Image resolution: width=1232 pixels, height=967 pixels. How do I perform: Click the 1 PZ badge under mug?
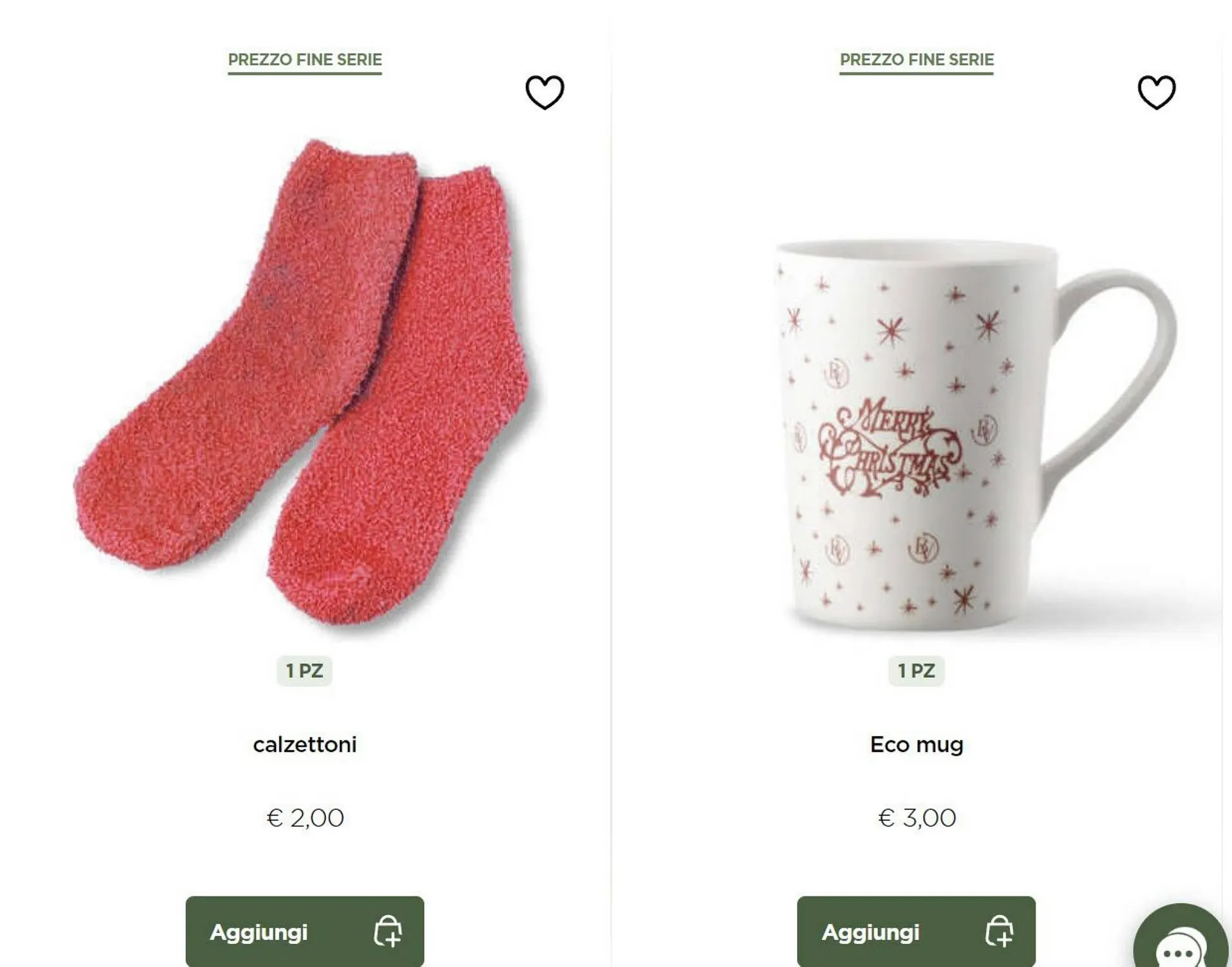[916, 671]
